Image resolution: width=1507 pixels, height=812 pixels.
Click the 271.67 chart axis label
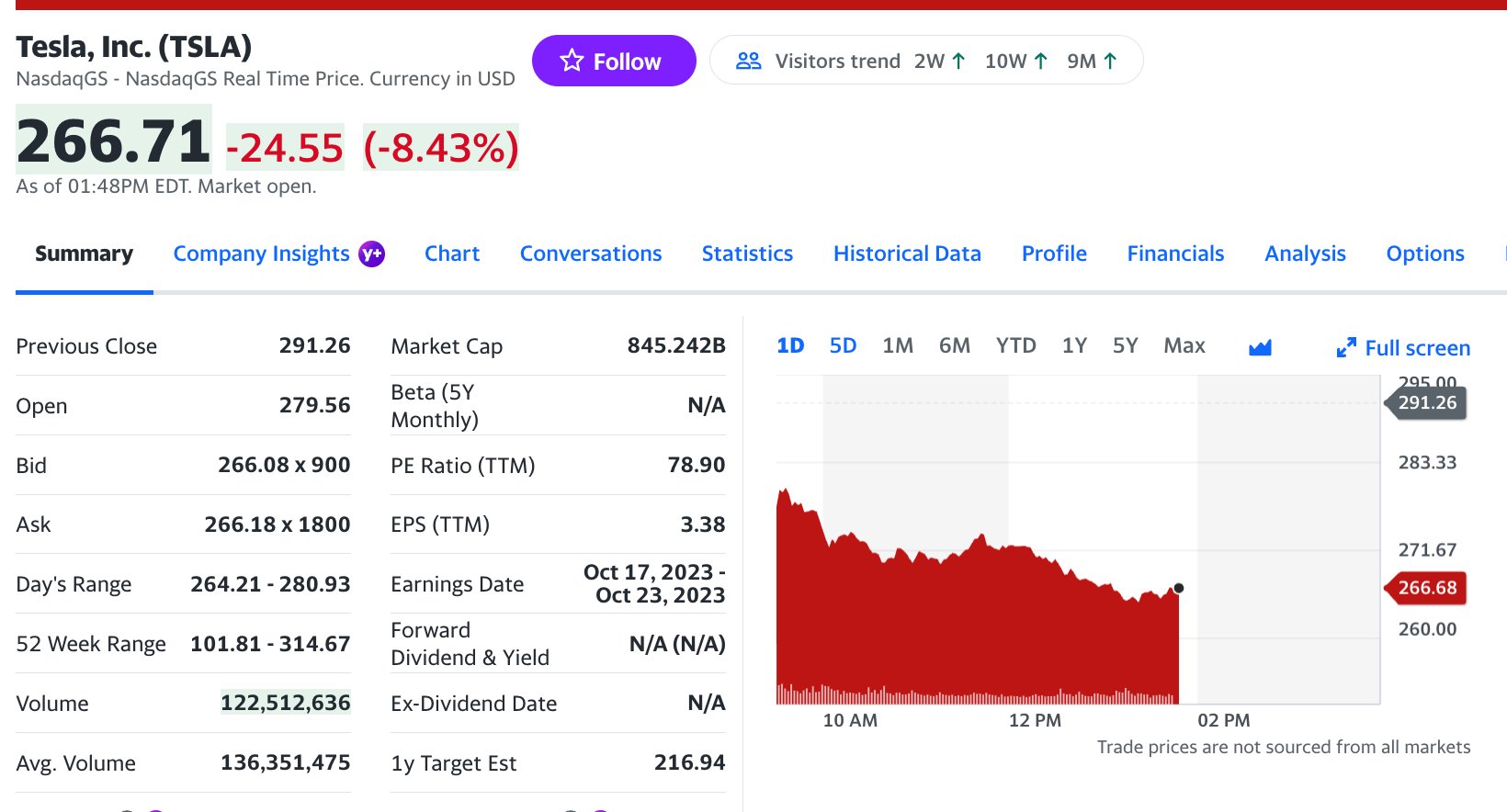pyautogui.click(x=1427, y=550)
